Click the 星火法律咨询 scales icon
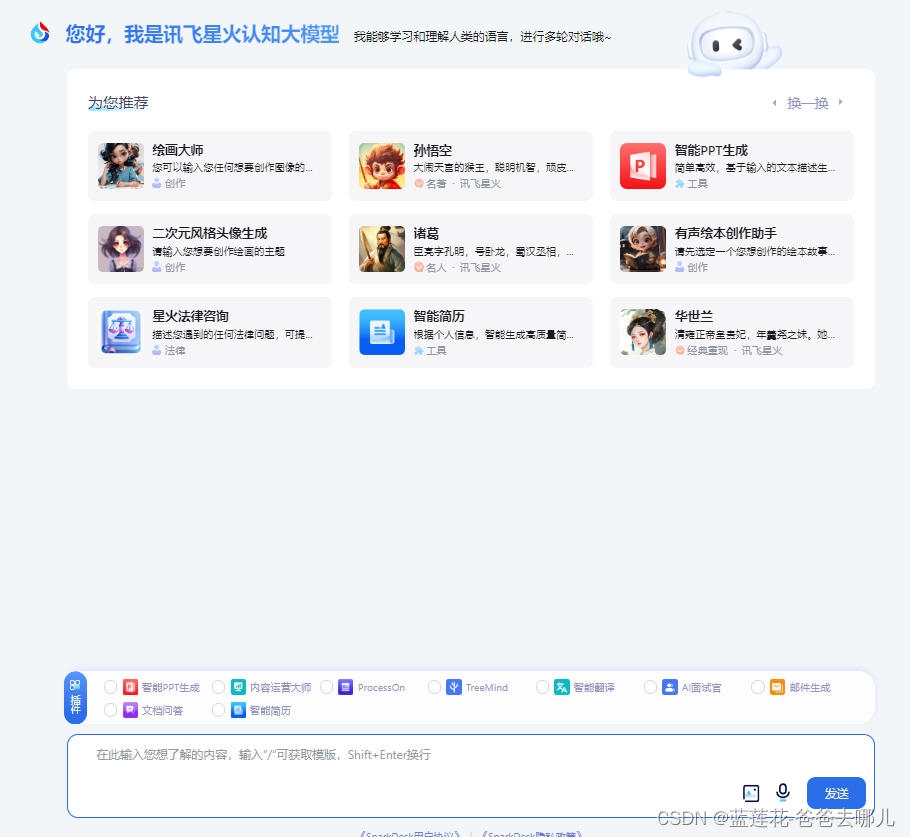Screen dimensions: 910x837 121,332
